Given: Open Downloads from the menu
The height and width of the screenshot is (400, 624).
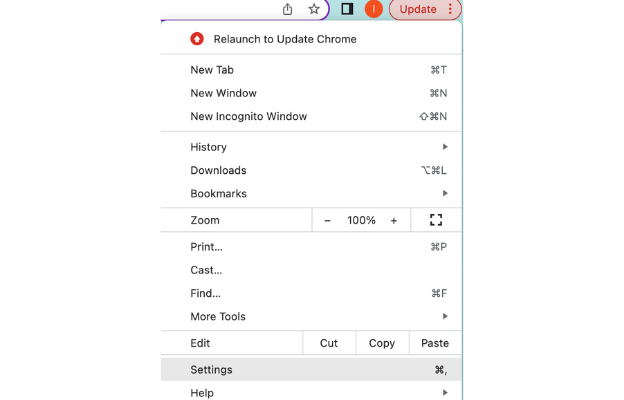Looking at the screenshot, I should pos(311,170).
